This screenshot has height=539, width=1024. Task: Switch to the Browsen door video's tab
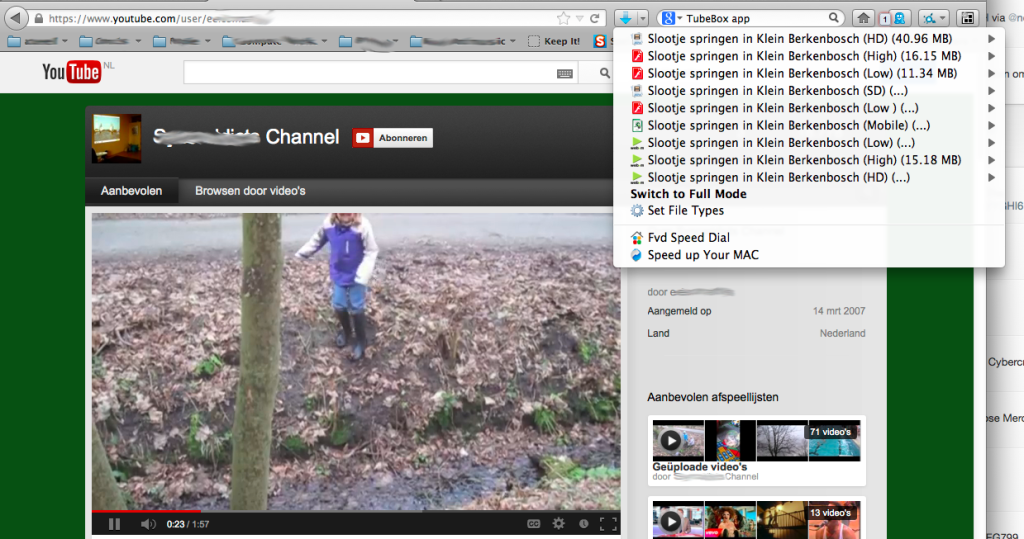pyautogui.click(x=250, y=191)
